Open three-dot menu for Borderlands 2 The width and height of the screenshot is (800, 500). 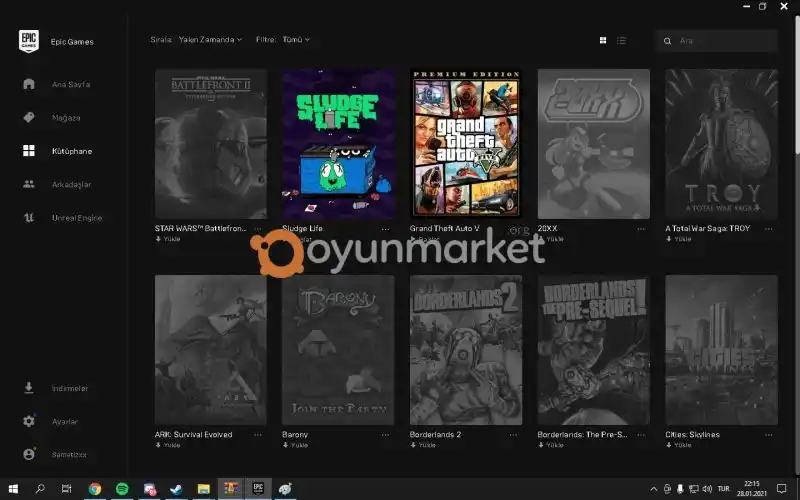tap(513, 435)
